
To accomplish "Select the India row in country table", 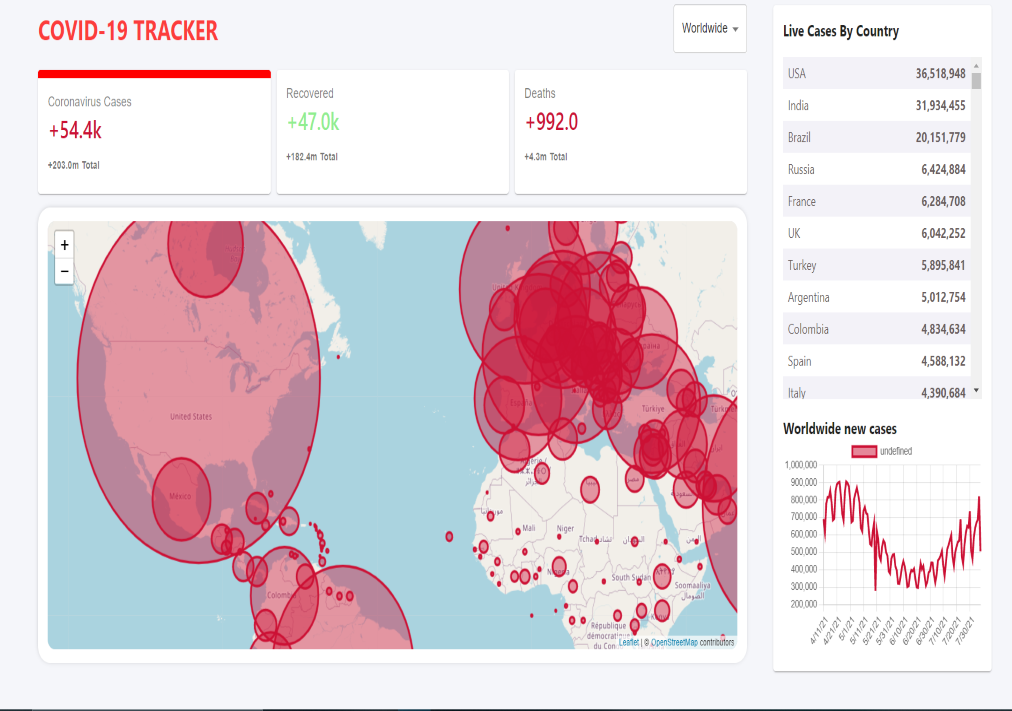I will [x=875, y=106].
